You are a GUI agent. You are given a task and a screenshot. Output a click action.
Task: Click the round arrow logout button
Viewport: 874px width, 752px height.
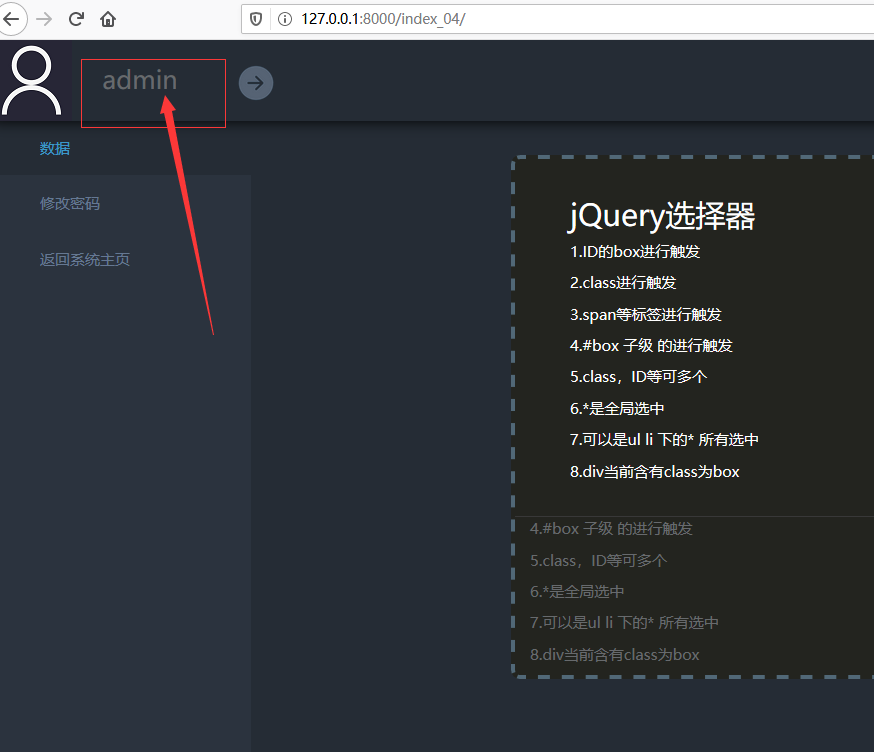pos(256,83)
